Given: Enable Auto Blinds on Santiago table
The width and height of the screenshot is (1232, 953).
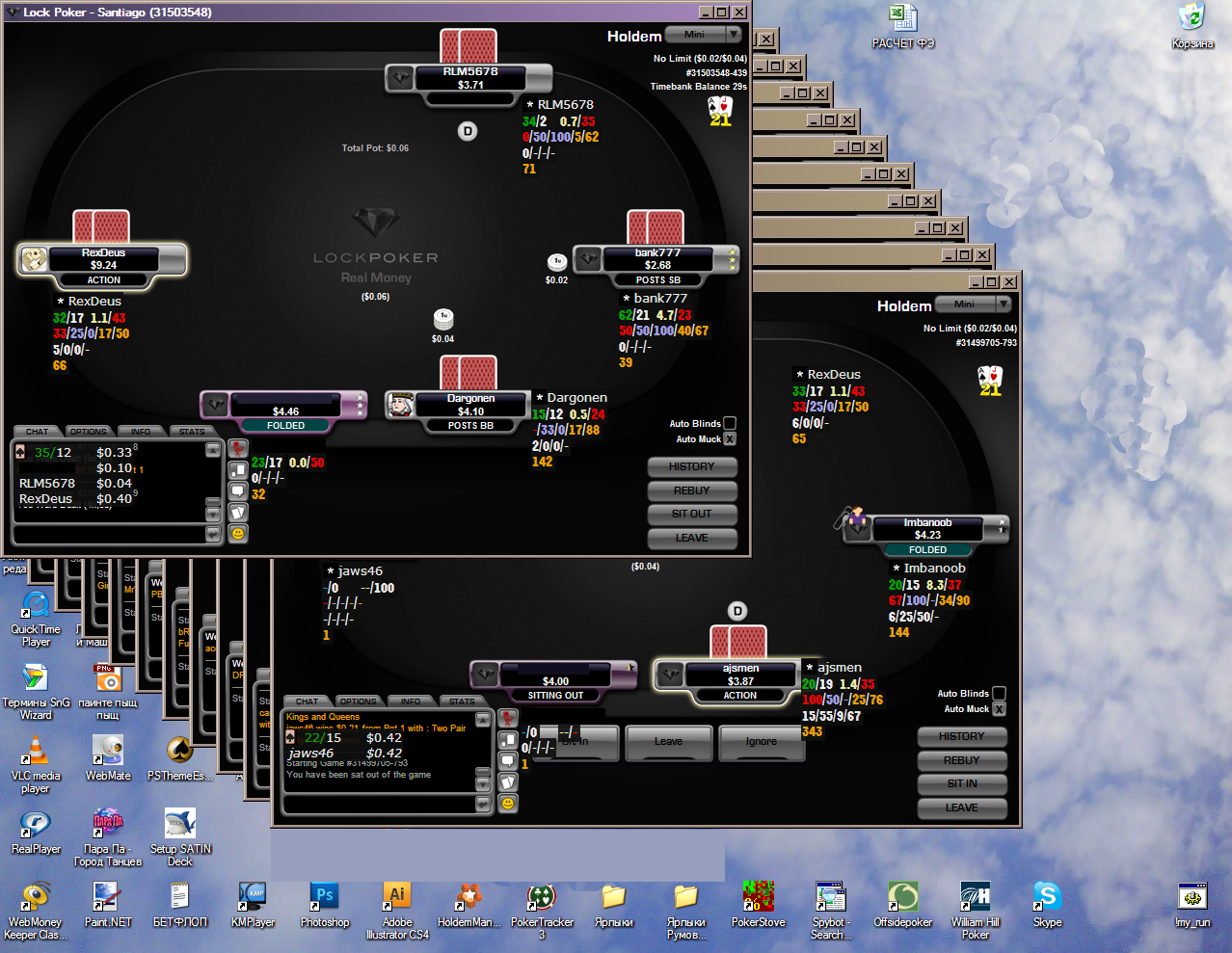Looking at the screenshot, I should [730, 423].
